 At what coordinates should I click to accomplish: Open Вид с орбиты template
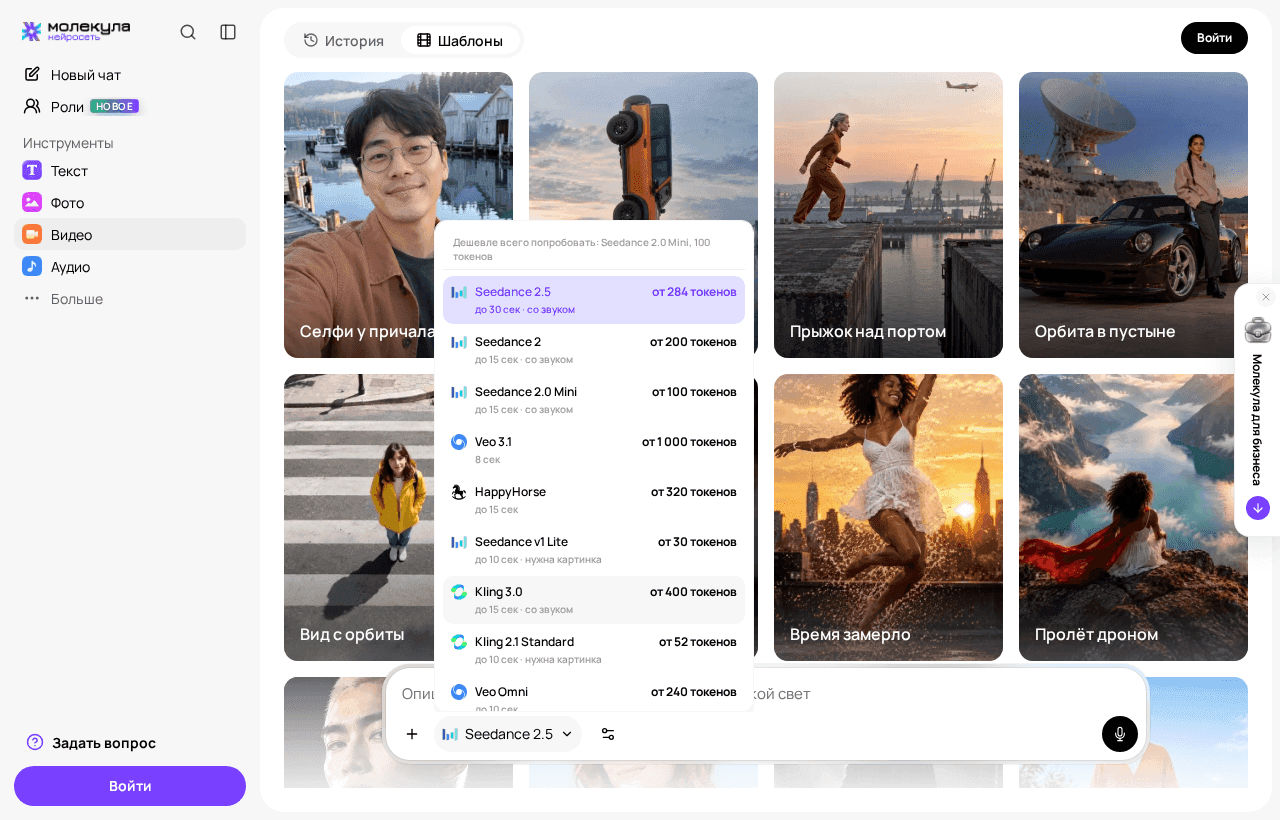coord(358,517)
